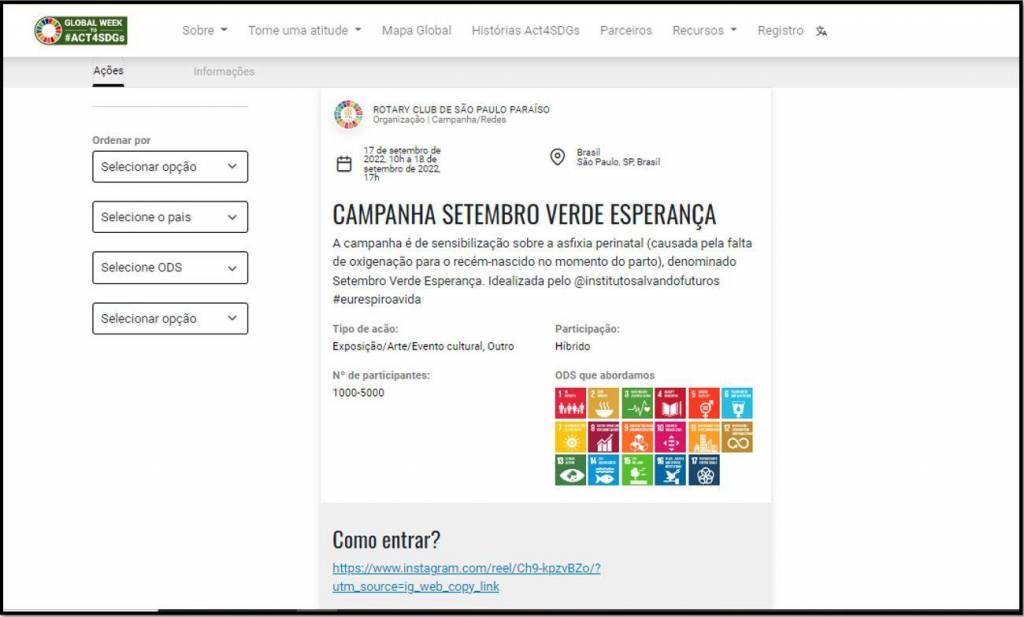Click the Global Week #ACT4SDGs logo
The image size is (1024, 617).
81,30
